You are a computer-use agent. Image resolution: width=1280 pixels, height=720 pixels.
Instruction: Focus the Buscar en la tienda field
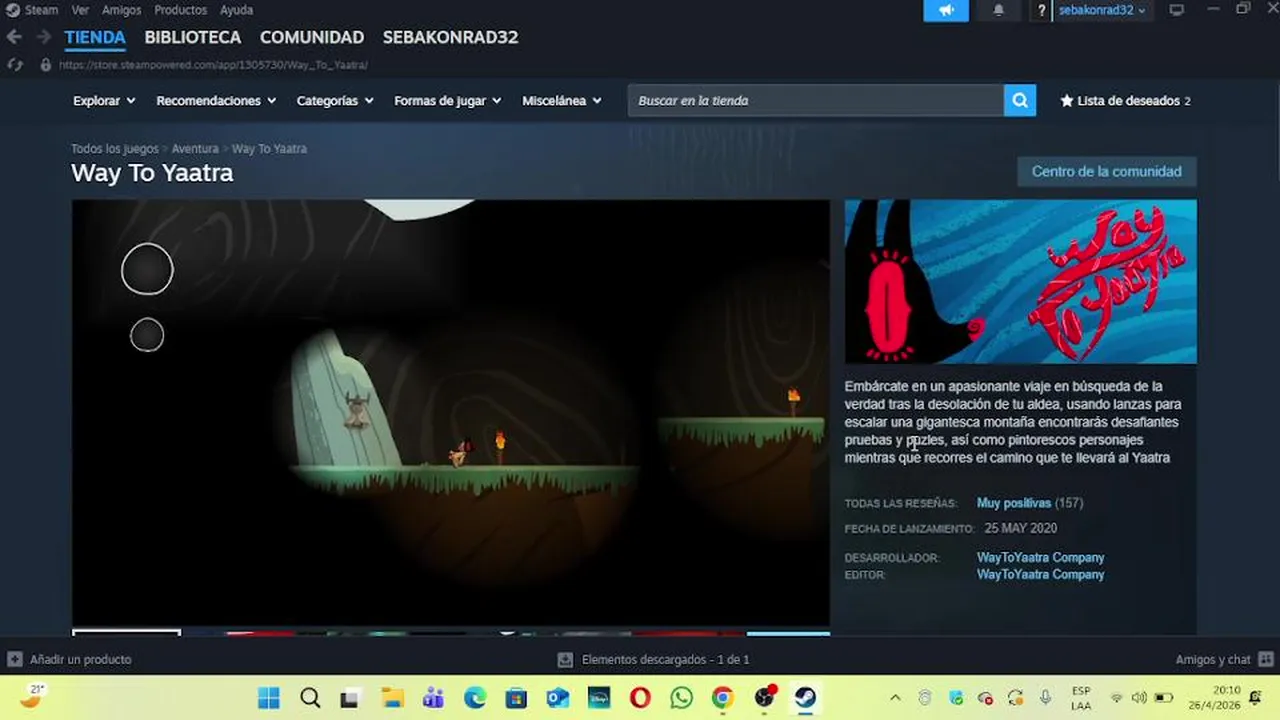tap(816, 100)
